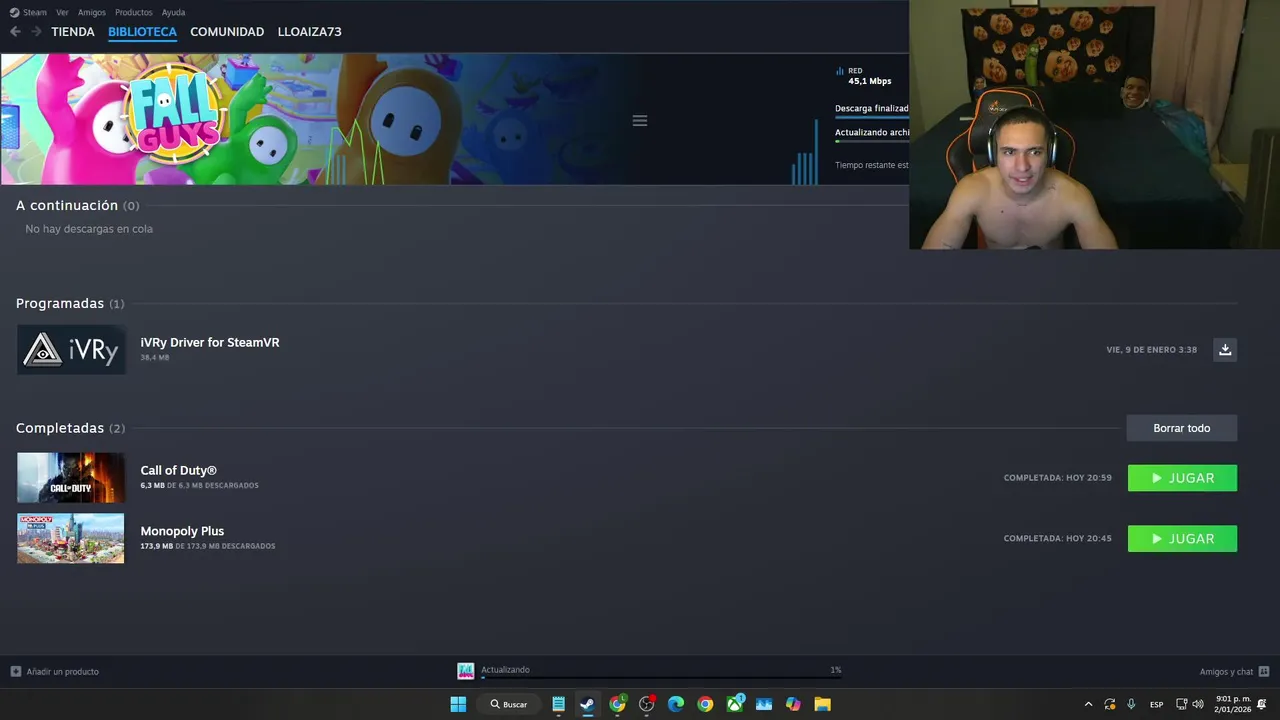Click the Amigos y chat friends icon

pyautogui.click(x=1264, y=671)
